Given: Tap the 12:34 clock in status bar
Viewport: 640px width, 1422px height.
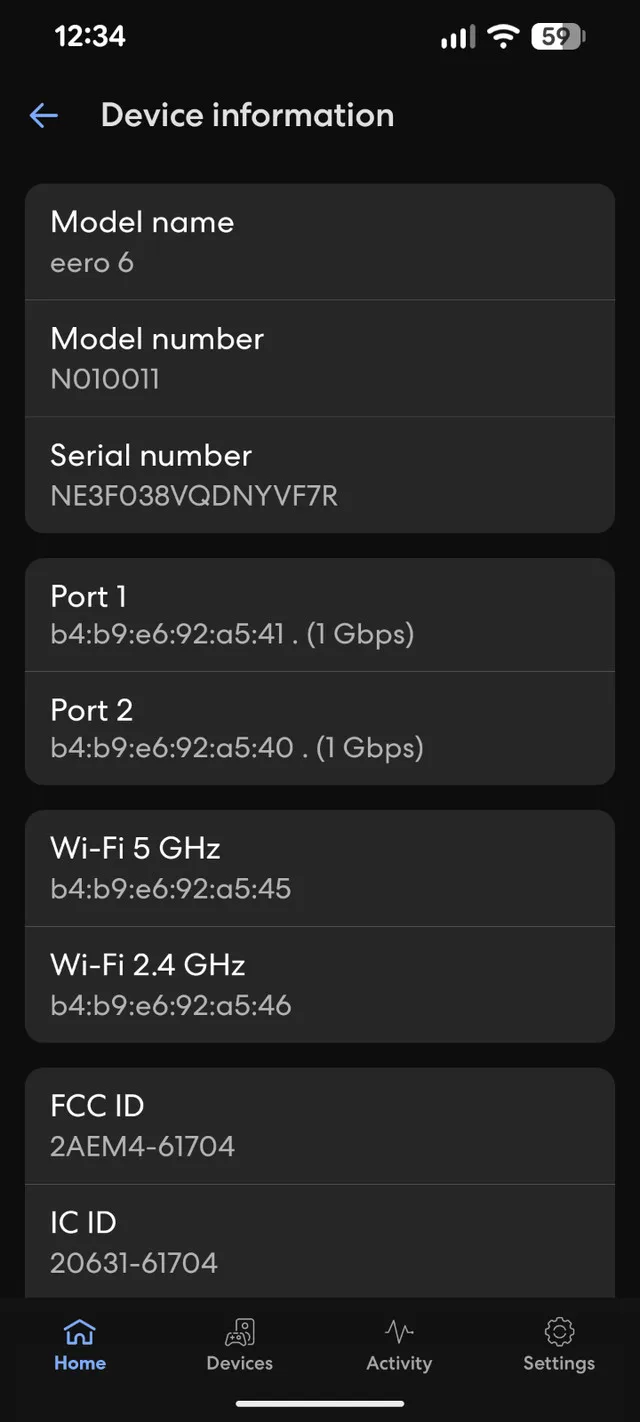Looking at the screenshot, I should point(88,36).
